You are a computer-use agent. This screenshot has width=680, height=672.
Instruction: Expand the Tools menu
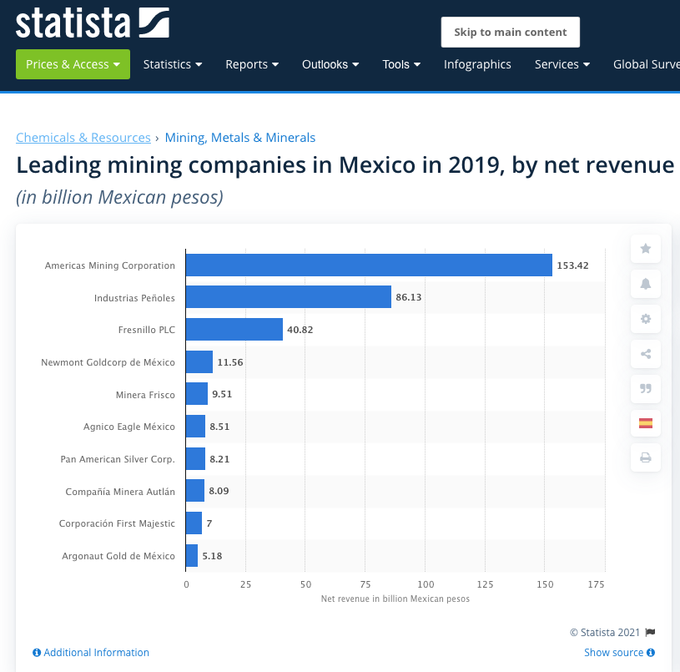[x=401, y=65]
